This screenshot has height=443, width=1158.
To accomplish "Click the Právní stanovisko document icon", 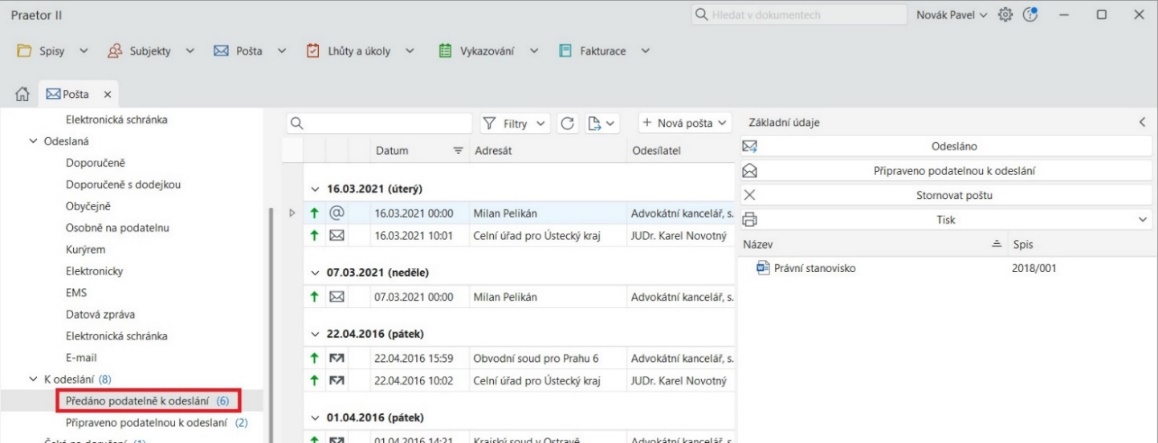I will pos(762,268).
